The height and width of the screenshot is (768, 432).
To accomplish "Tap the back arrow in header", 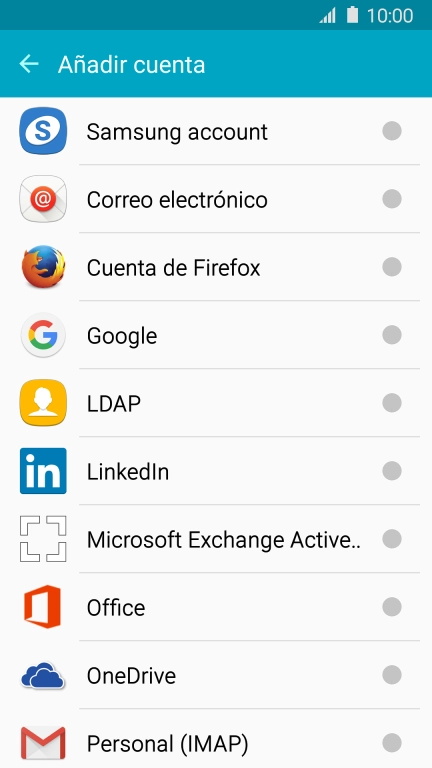I will tap(29, 64).
